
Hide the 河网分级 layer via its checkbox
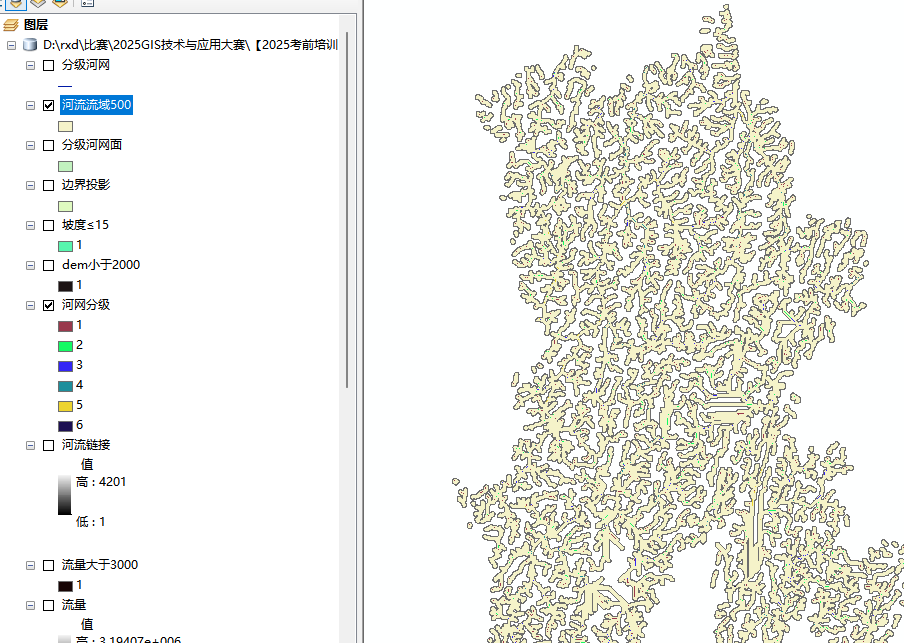48,305
